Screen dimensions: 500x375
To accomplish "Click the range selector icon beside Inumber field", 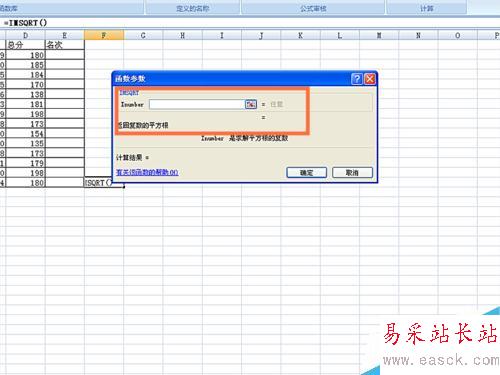I will (x=251, y=104).
